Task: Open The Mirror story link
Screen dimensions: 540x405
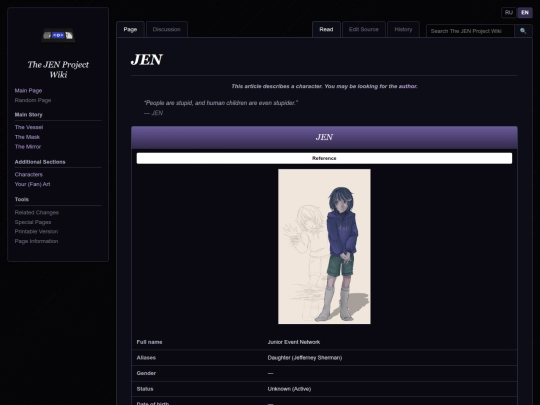Action: 28,146
